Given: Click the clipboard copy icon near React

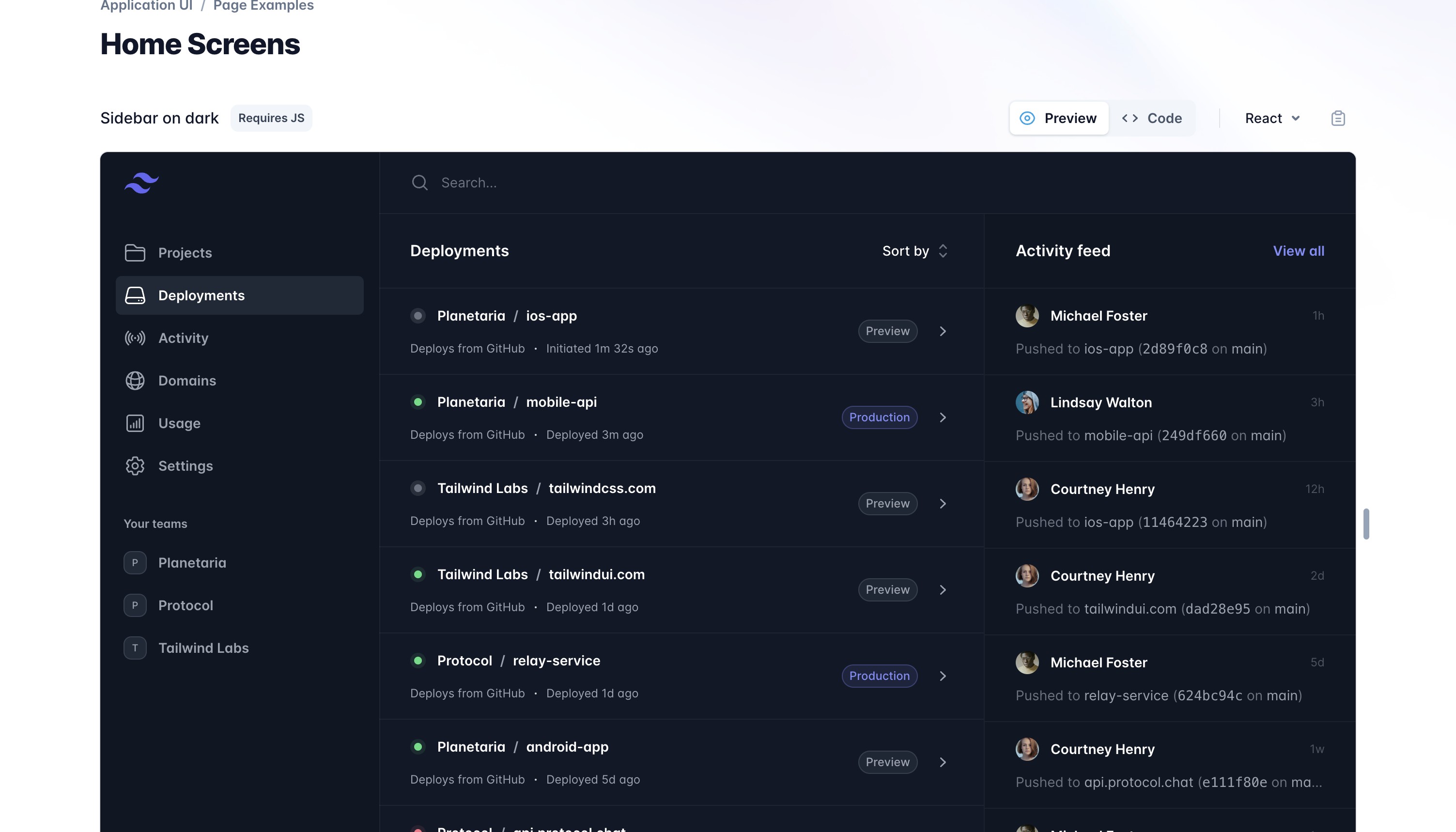Looking at the screenshot, I should 1338,118.
